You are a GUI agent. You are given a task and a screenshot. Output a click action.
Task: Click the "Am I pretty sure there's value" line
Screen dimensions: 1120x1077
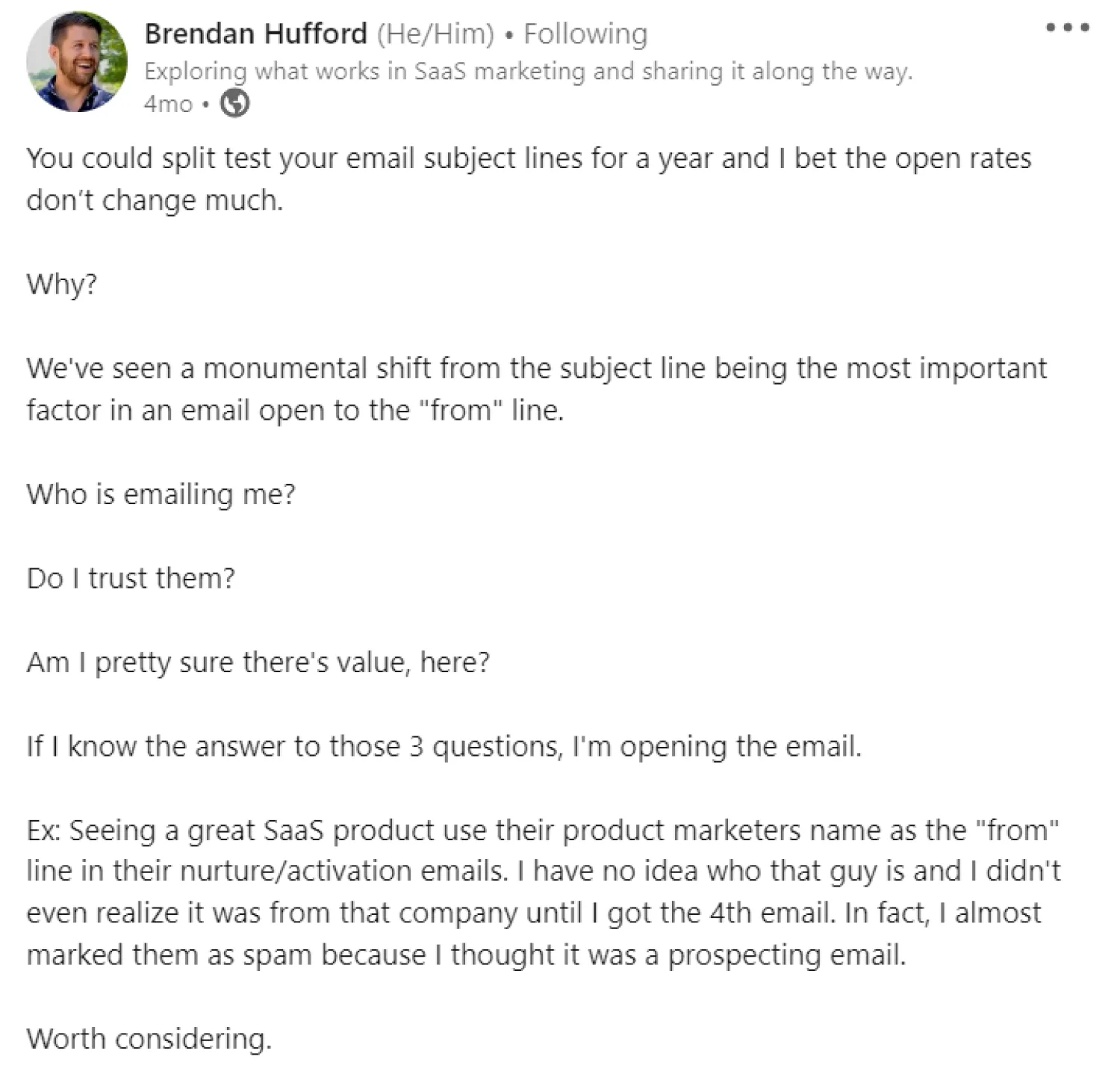(258, 662)
